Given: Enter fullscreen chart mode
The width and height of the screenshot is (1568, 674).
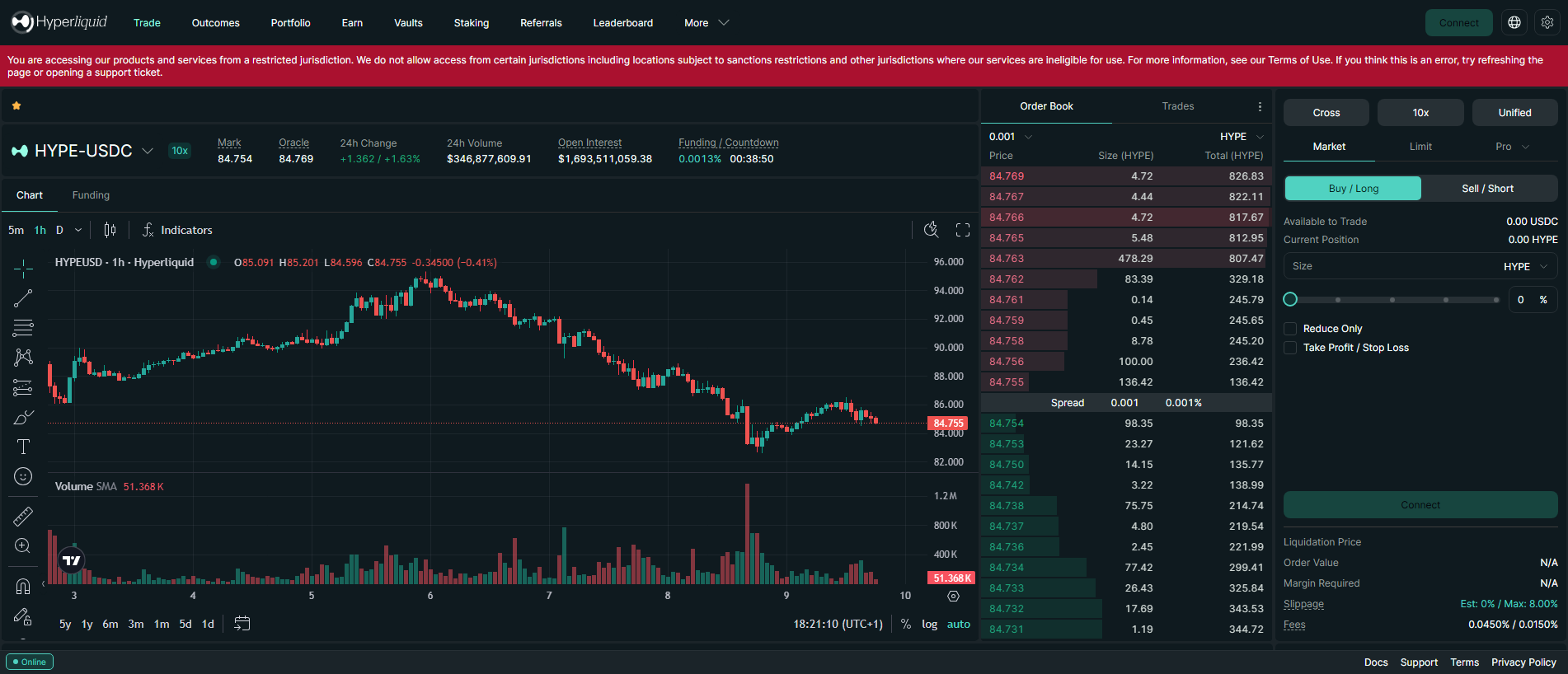Looking at the screenshot, I should (963, 230).
